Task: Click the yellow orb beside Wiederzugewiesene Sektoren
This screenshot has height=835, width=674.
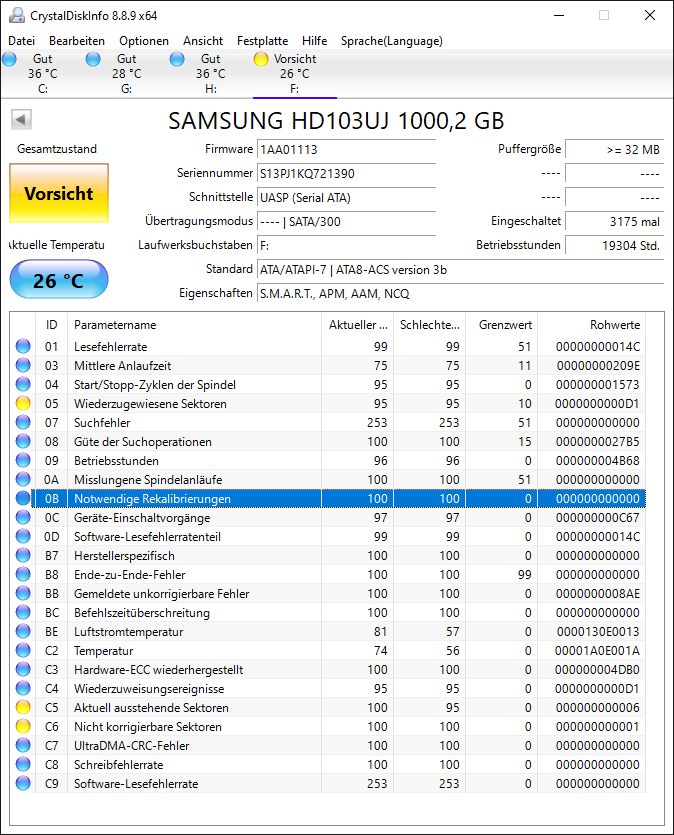Action: point(23,403)
